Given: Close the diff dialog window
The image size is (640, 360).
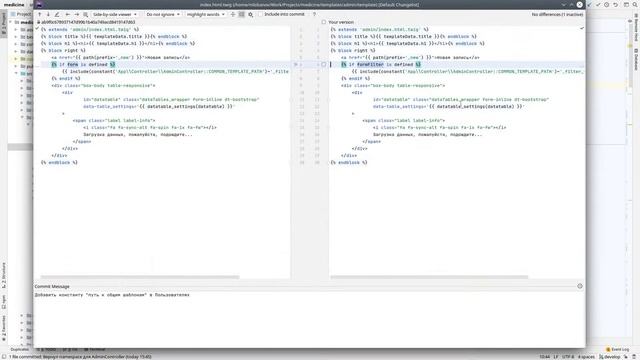Looking at the screenshot, I should click(580, 4).
